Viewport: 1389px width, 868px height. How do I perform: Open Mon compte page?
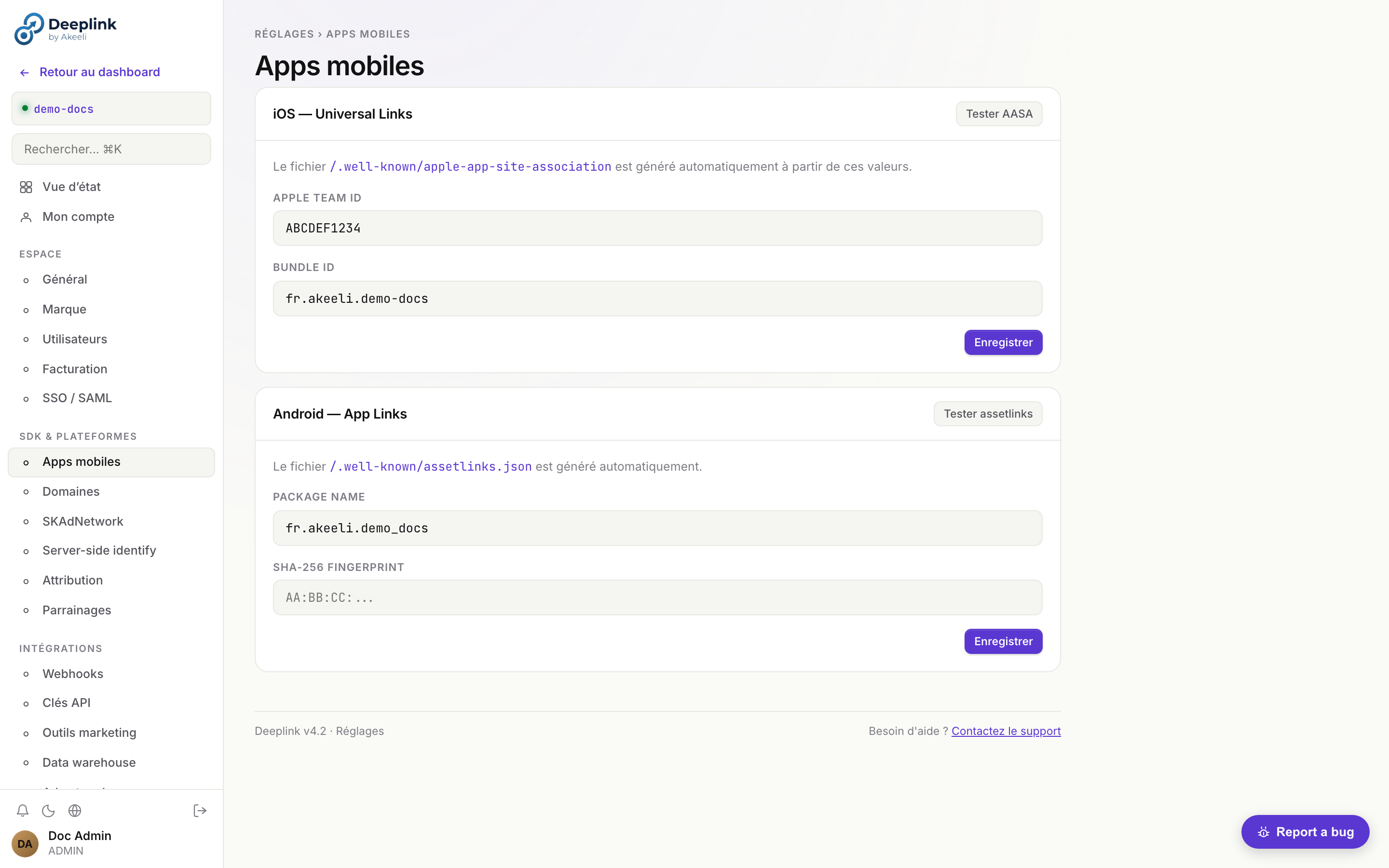click(x=111, y=217)
